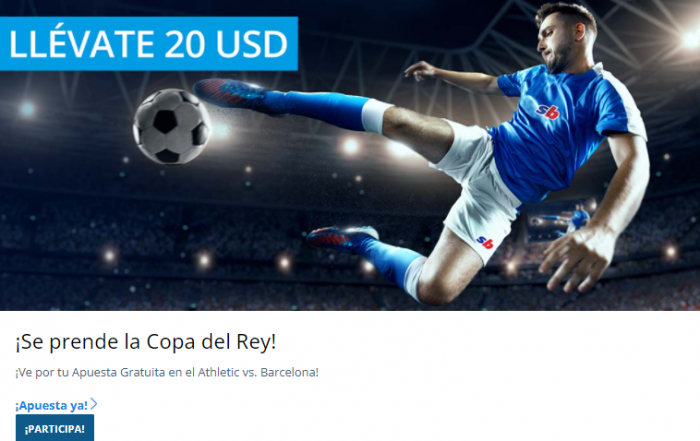Click the stadium big screen behind the player

coord(559,221)
